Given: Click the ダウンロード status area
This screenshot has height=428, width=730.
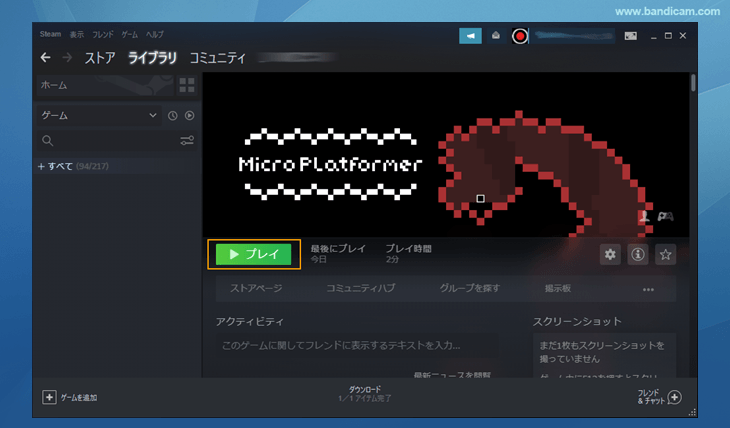Looking at the screenshot, I should point(365,394).
